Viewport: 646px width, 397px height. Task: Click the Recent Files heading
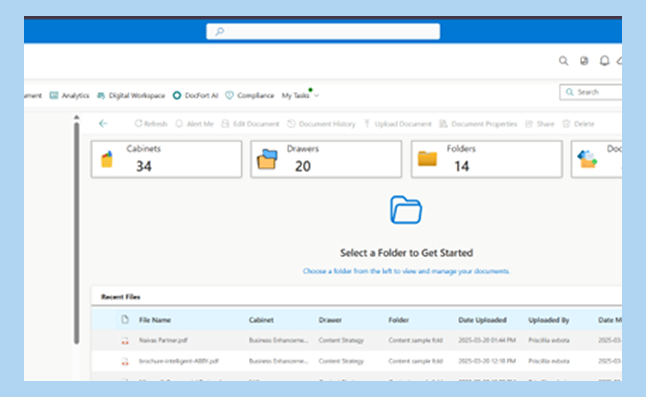tap(121, 297)
